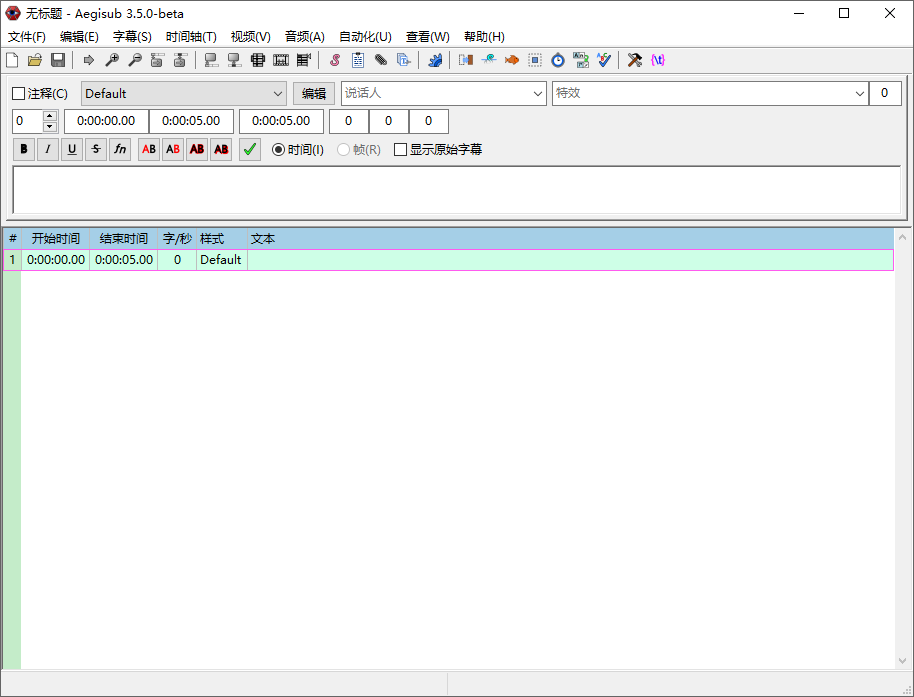Click the Open subtitles folder icon
This screenshot has height=697, width=914.
35,60
